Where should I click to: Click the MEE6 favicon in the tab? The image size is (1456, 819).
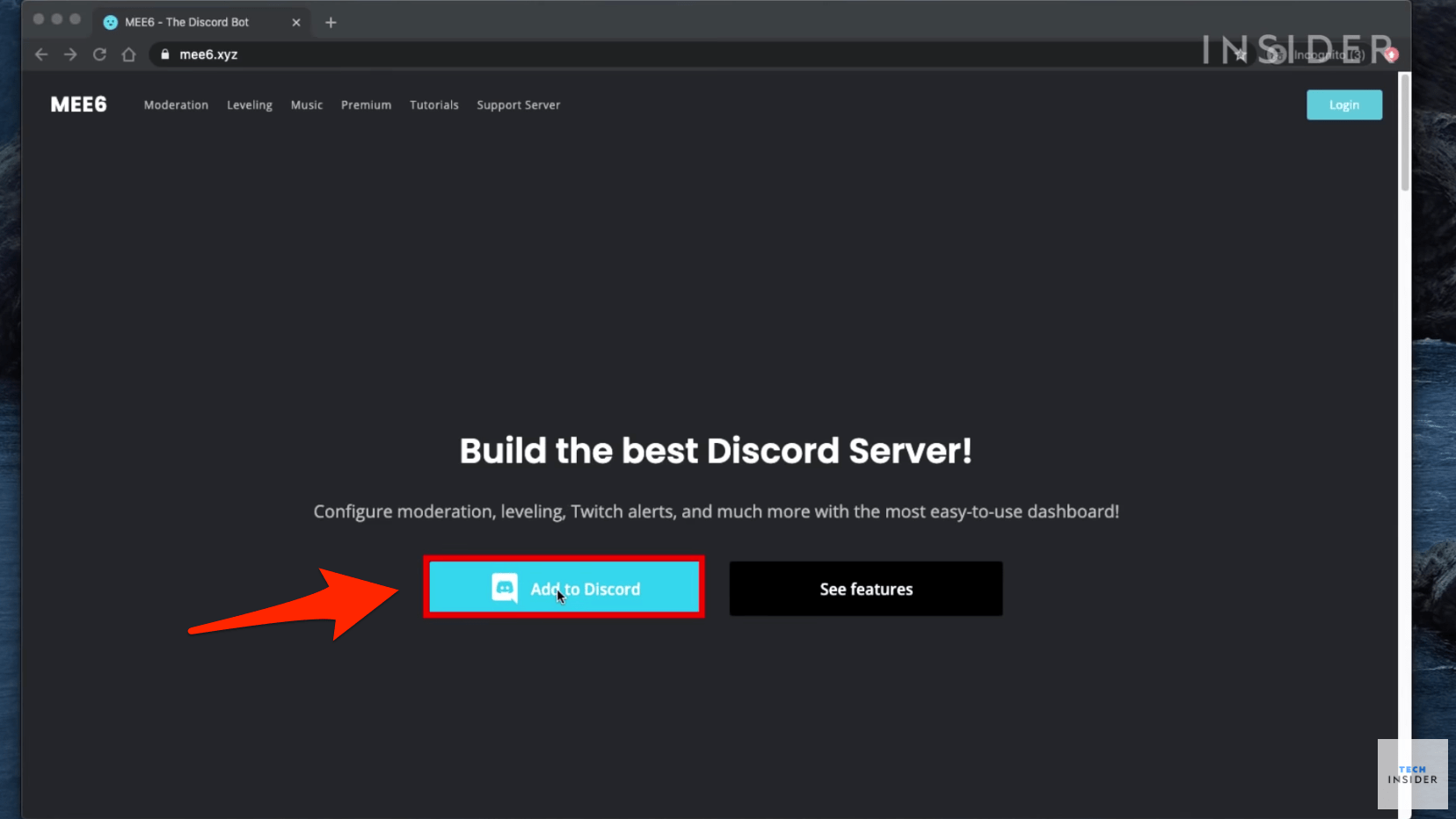click(x=111, y=22)
